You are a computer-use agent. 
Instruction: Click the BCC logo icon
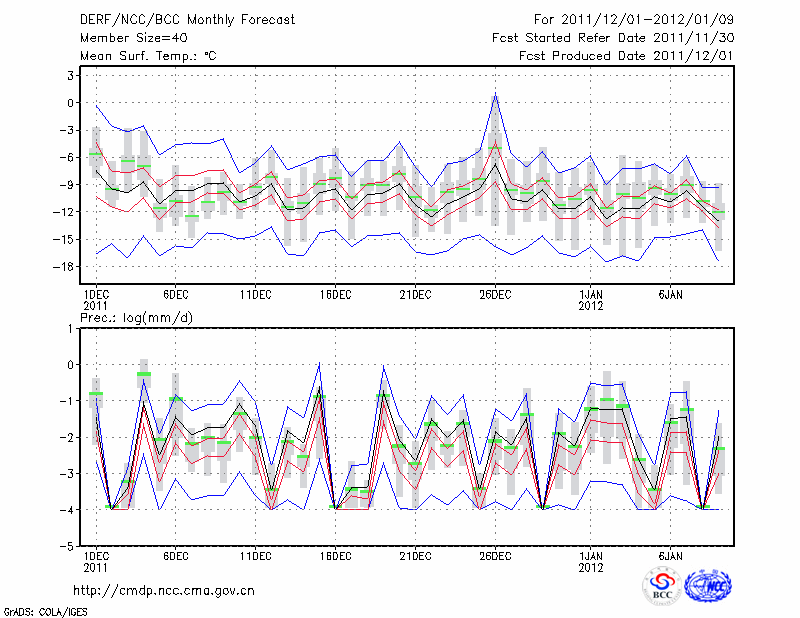tap(661, 587)
